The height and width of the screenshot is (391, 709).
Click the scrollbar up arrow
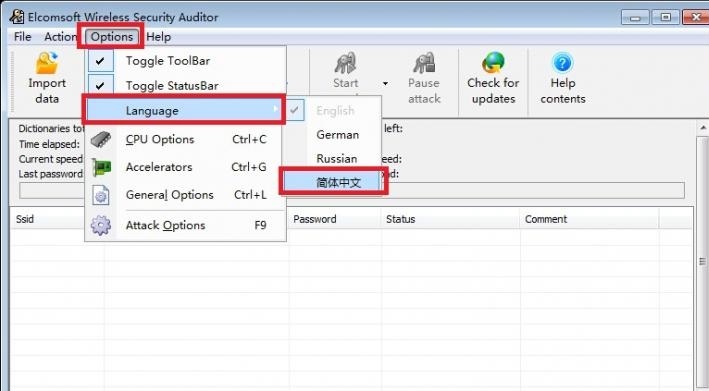coord(703,128)
